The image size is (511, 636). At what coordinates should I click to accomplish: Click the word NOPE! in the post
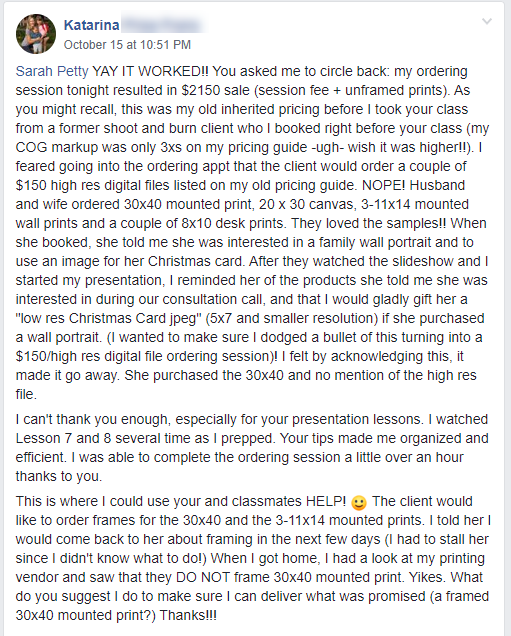[383, 185]
